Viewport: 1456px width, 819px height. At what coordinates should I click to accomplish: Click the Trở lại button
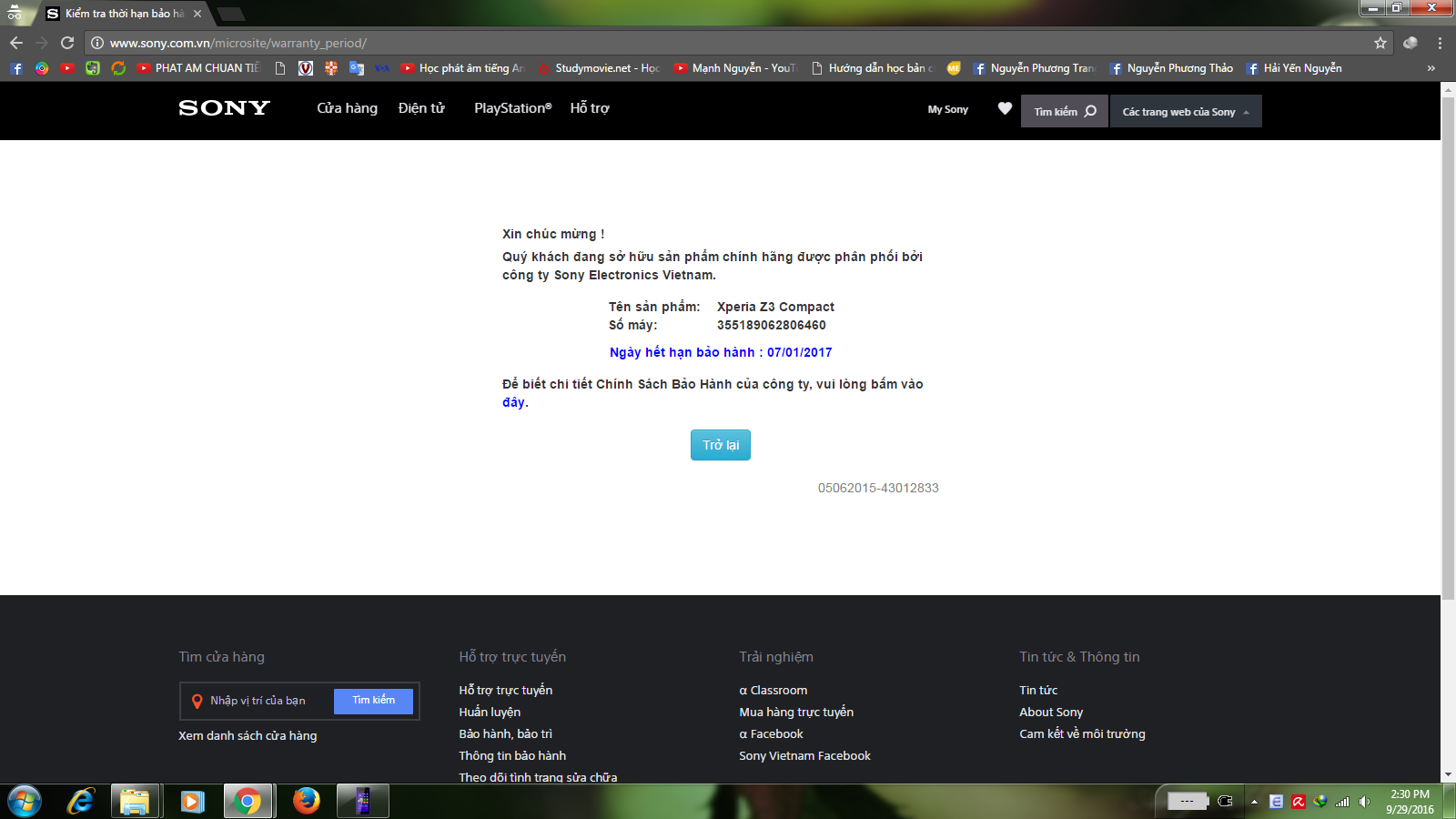[x=721, y=445]
